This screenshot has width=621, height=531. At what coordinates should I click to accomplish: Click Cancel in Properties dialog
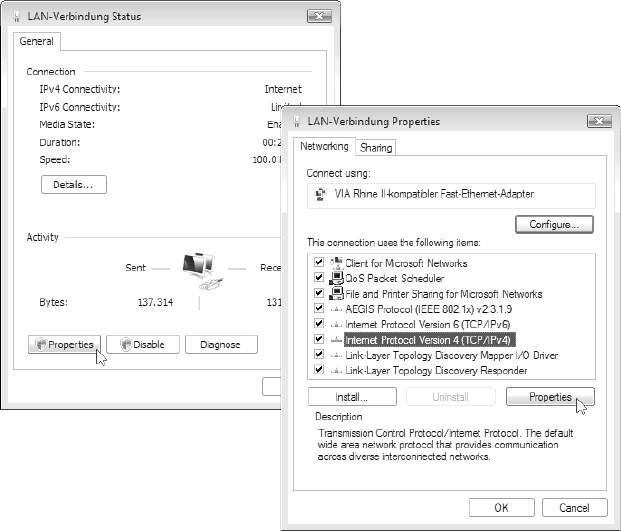tap(574, 508)
